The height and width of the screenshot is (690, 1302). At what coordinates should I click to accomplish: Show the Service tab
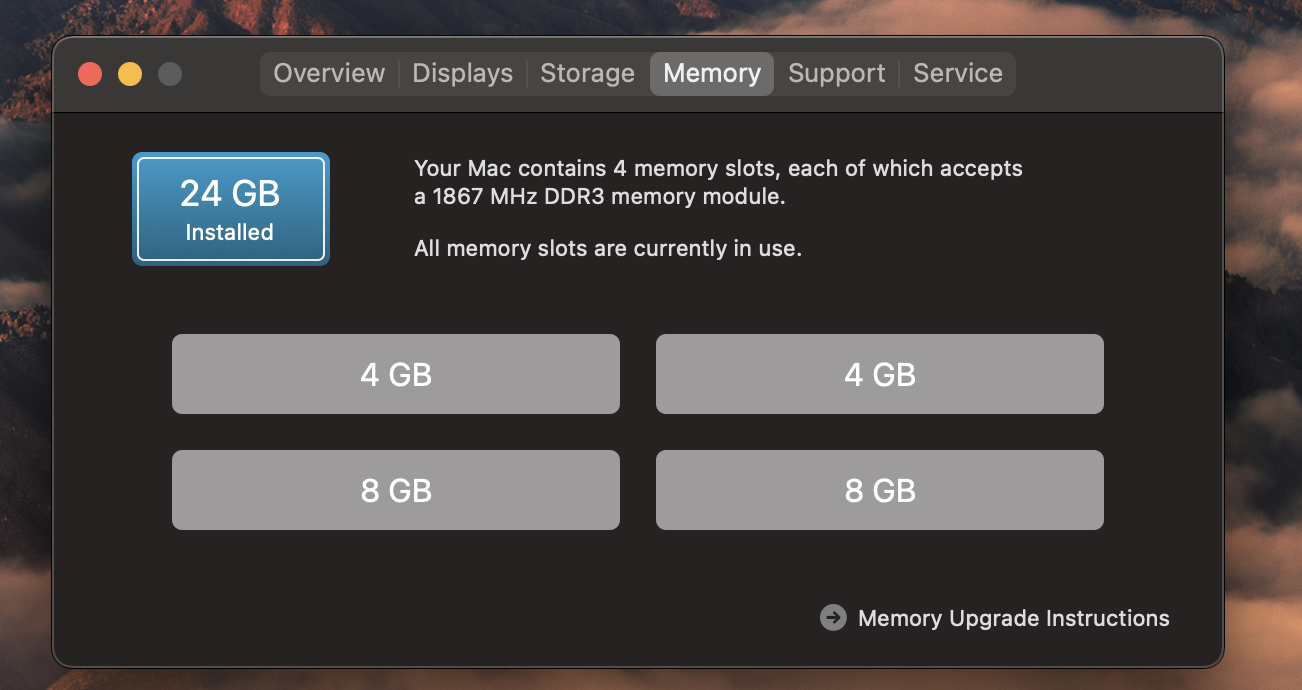pyautogui.click(x=957, y=74)
